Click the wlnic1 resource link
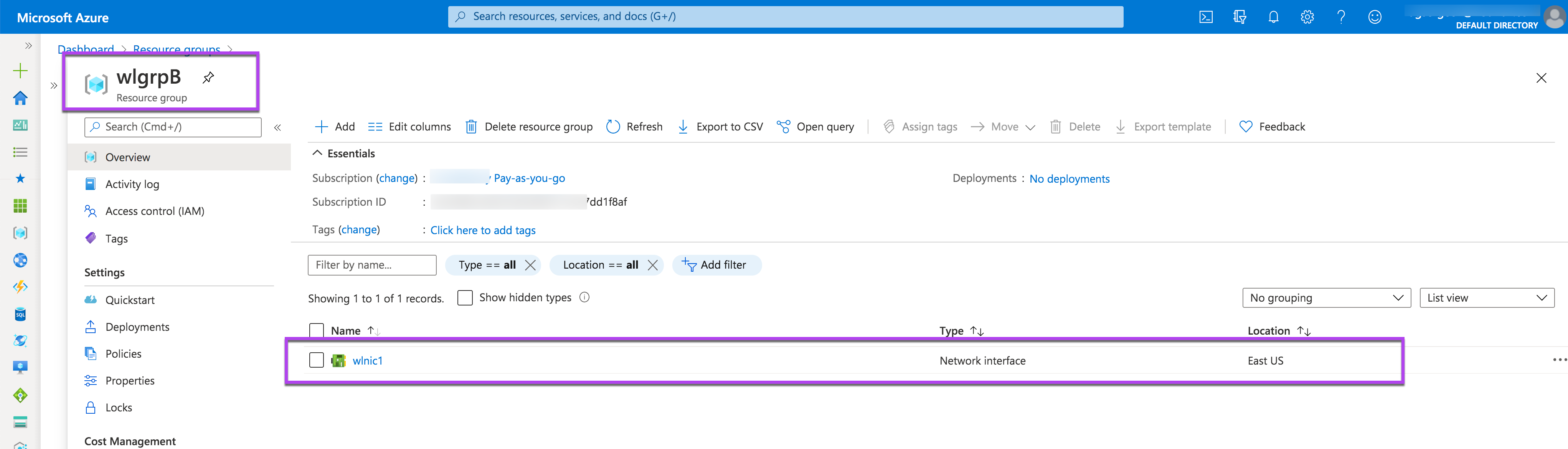 coord(368,361)
